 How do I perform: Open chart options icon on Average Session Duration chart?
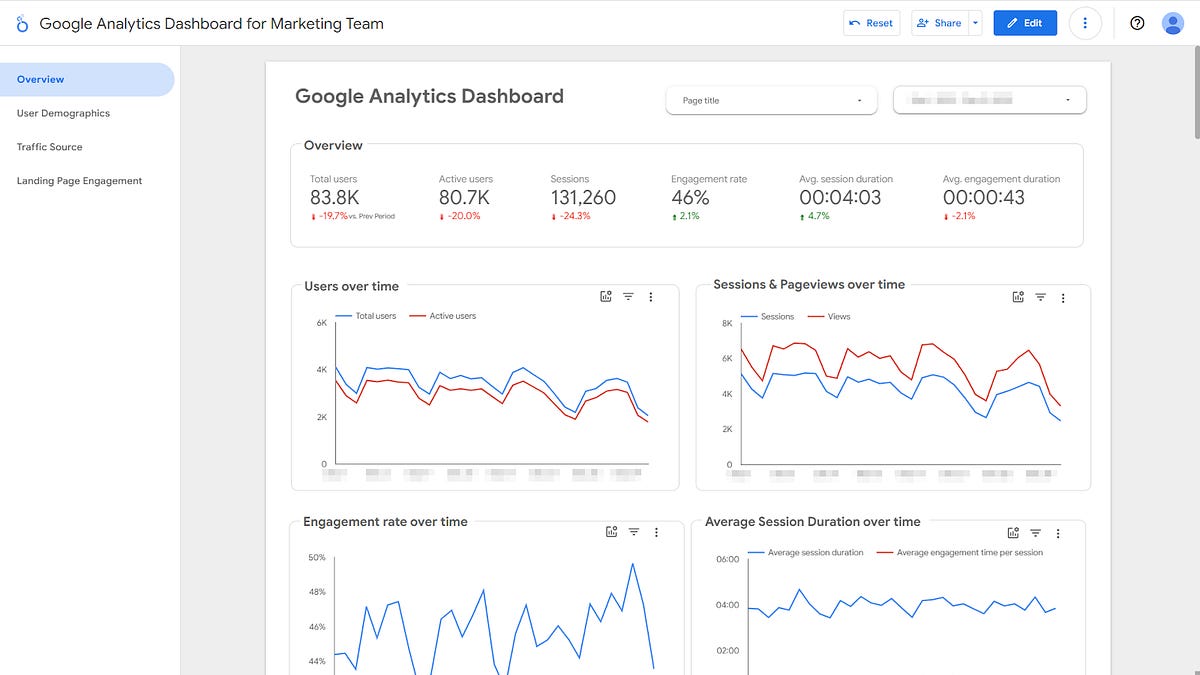tap(1013, 533)
